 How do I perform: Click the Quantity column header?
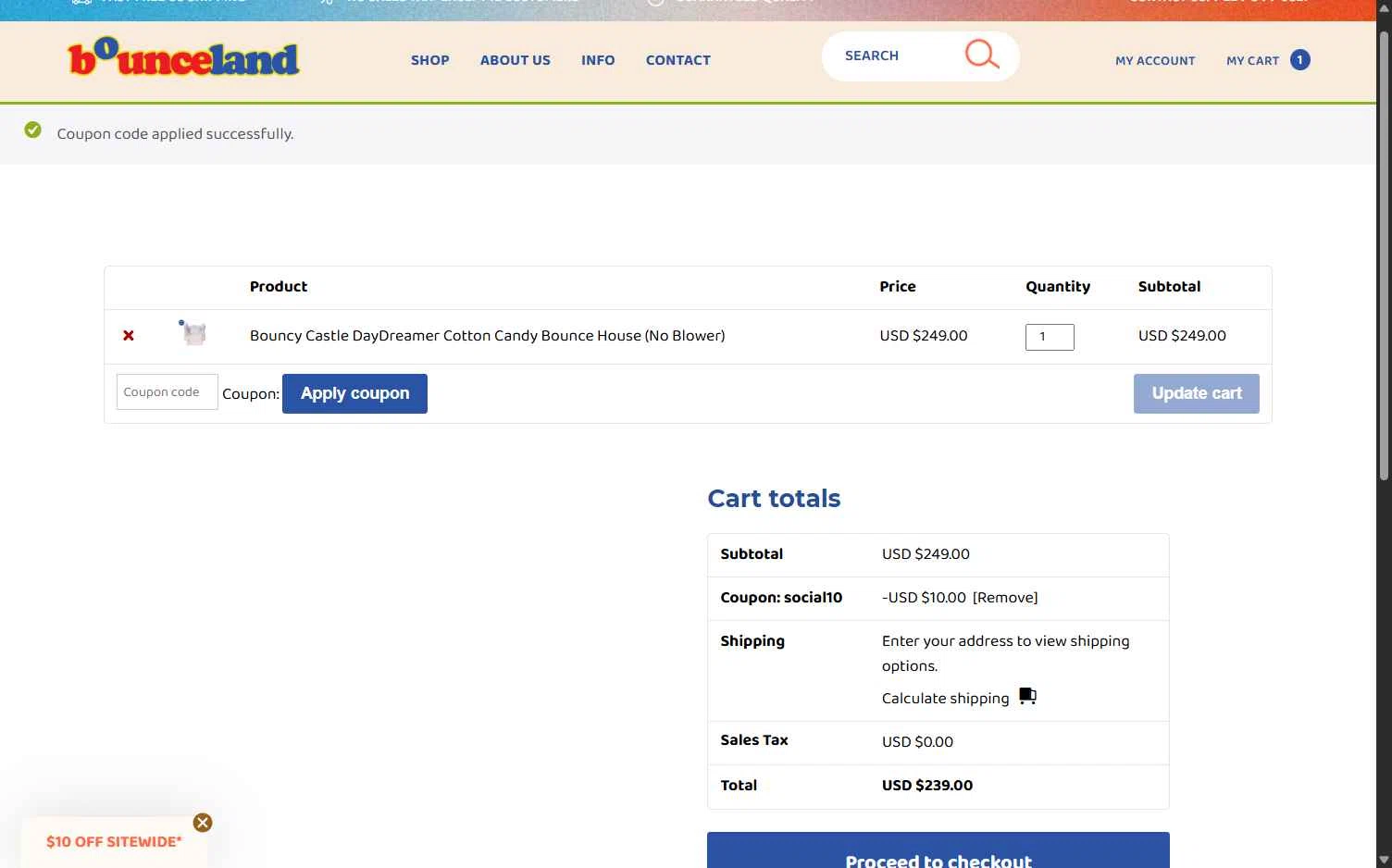click(x=1058, y=287)
